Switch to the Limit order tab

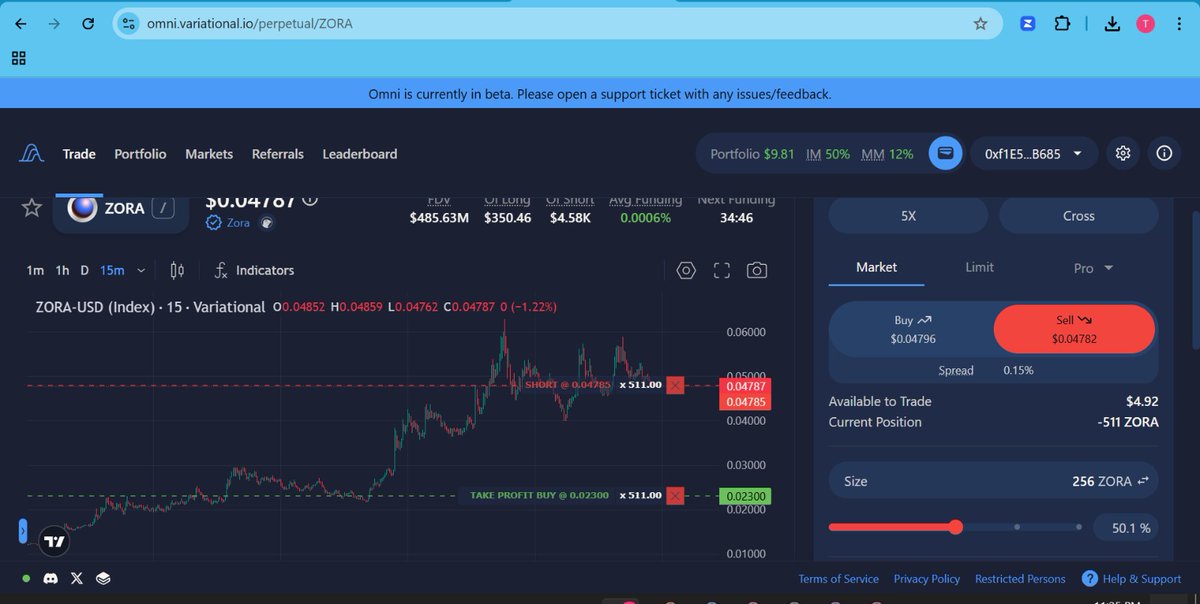pyautogui.click(x=979, y=267)
